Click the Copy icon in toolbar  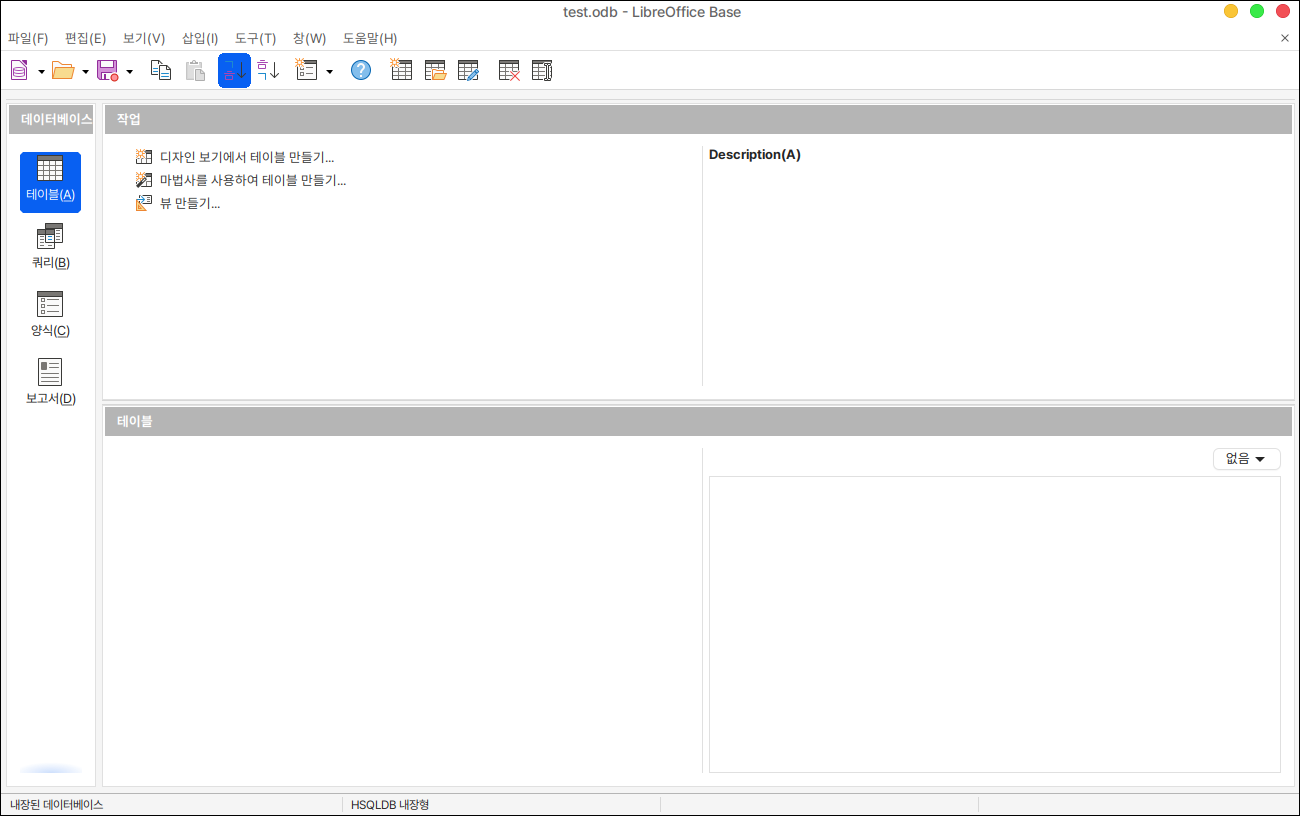(161, 71)
